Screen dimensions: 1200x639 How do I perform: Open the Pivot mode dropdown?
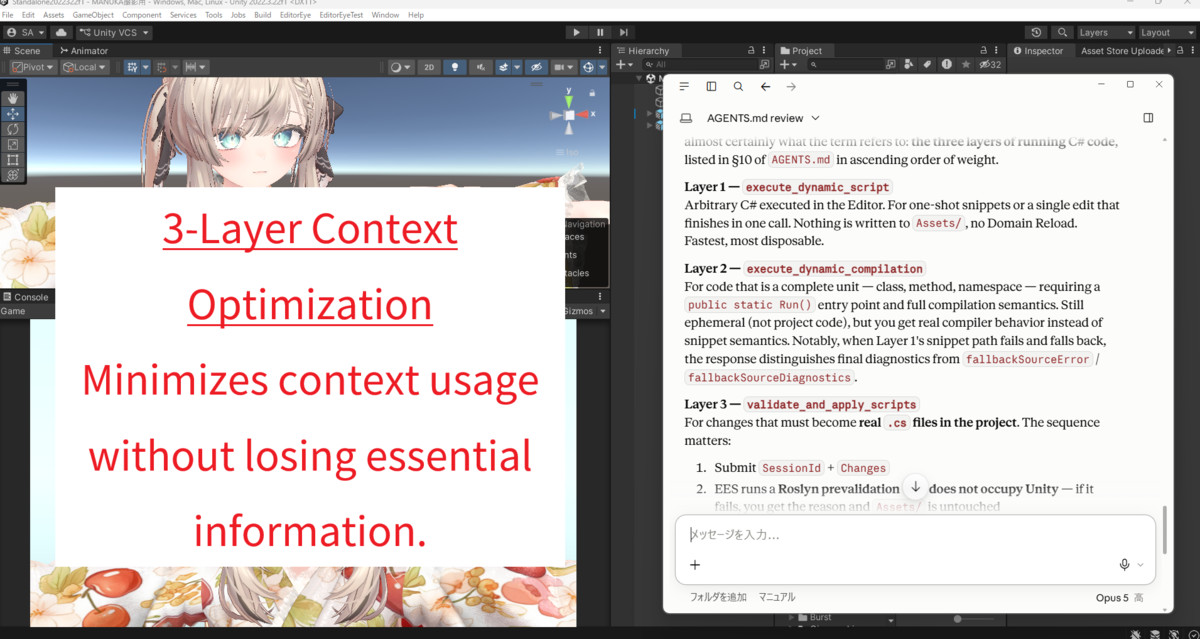(33, 67)
